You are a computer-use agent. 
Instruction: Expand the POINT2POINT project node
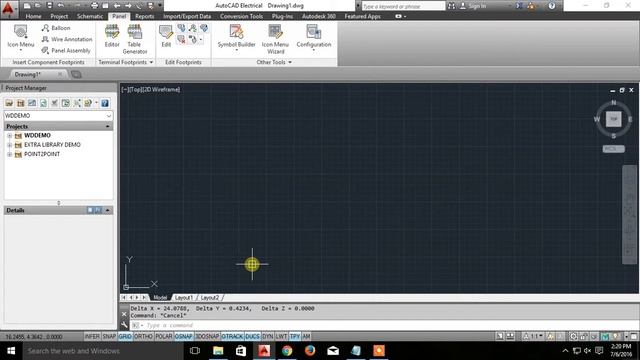9,154
